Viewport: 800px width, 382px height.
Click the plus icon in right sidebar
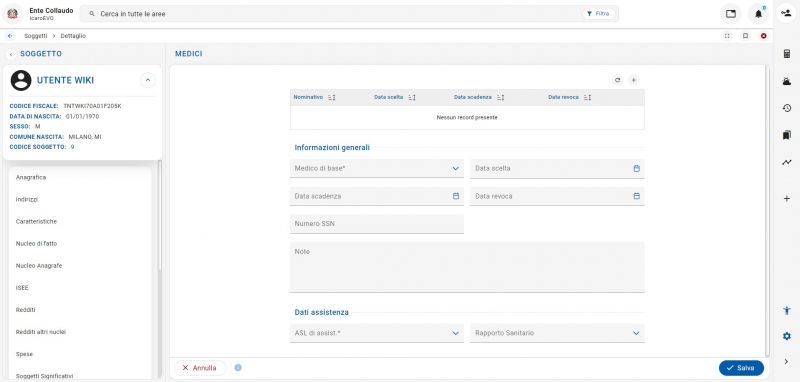point(787,198)
